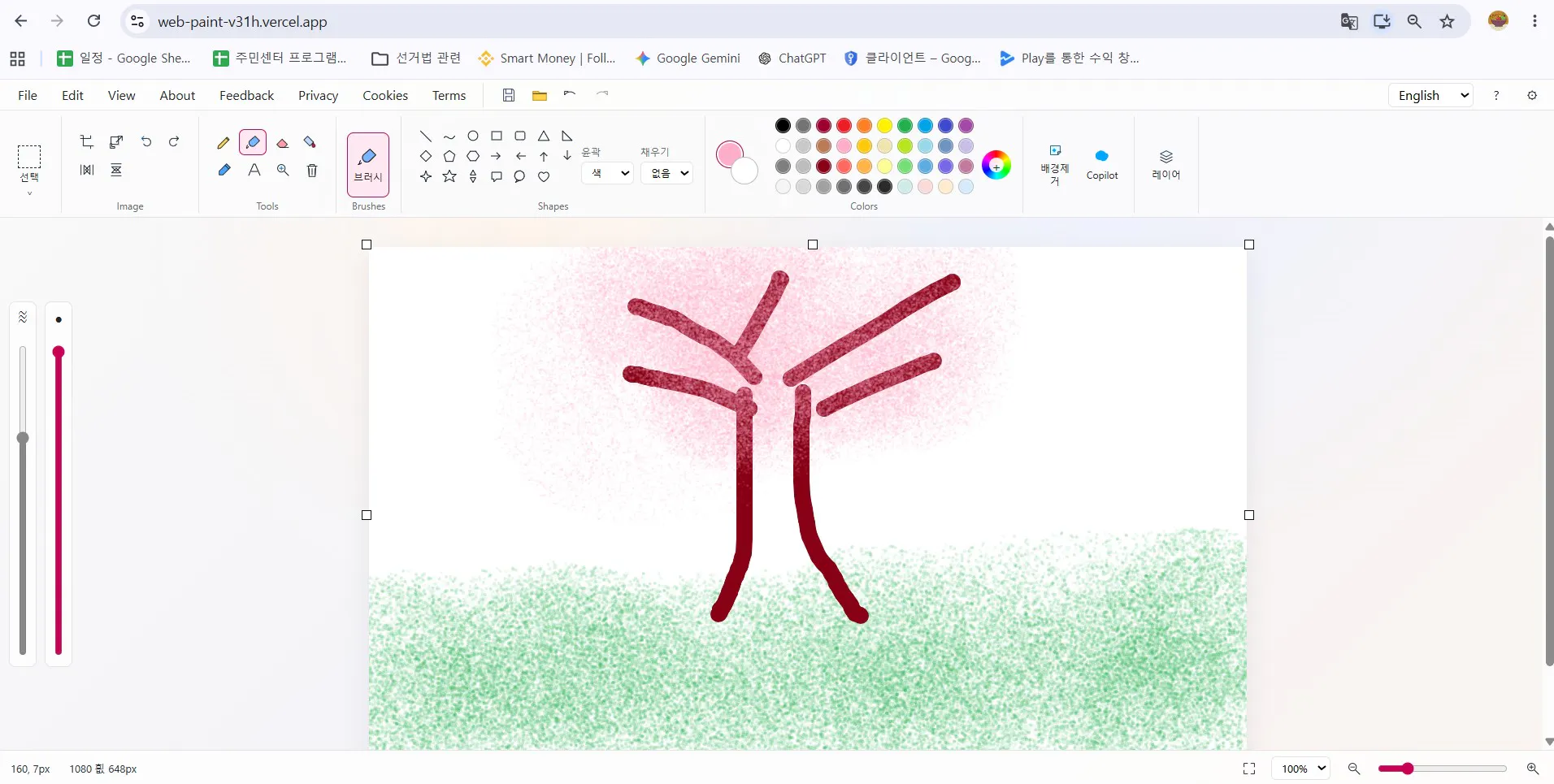This screenshot has height=784, width=1554.
Task: Open the 레이어 layers panel
Action: click(1165, 164)
